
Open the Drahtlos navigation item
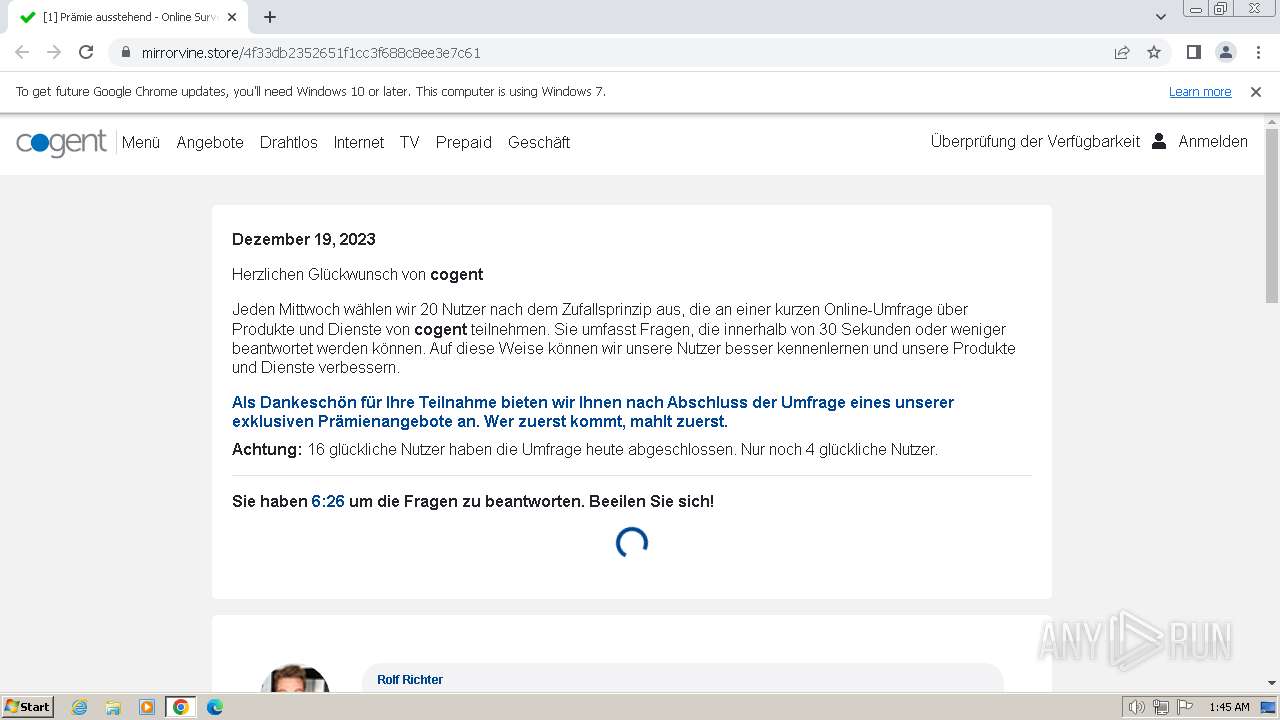coord(289,142)
